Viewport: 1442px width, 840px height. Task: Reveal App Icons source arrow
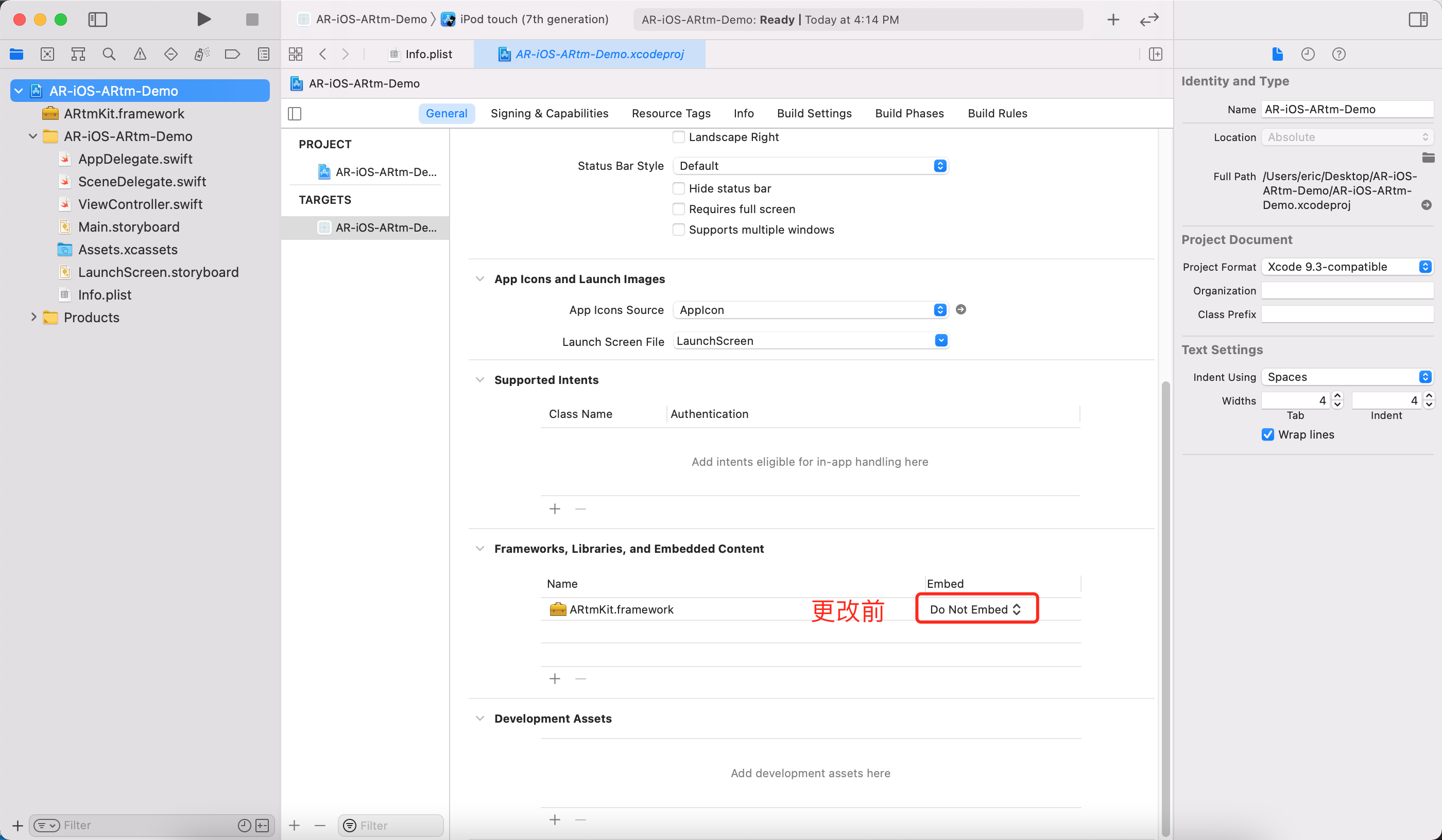pyautogui.click(x=961, y=309)
